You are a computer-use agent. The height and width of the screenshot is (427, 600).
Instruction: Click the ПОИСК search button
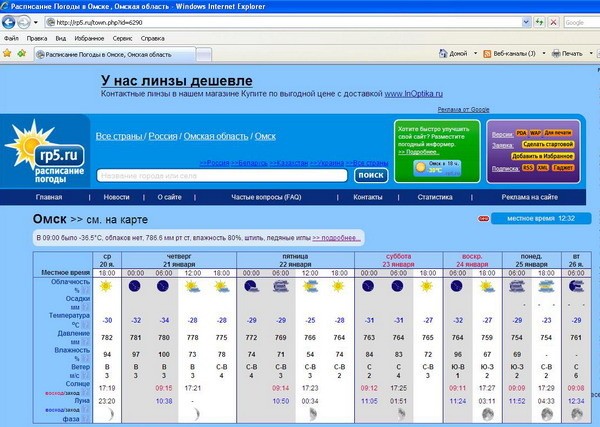click(371, 176)
